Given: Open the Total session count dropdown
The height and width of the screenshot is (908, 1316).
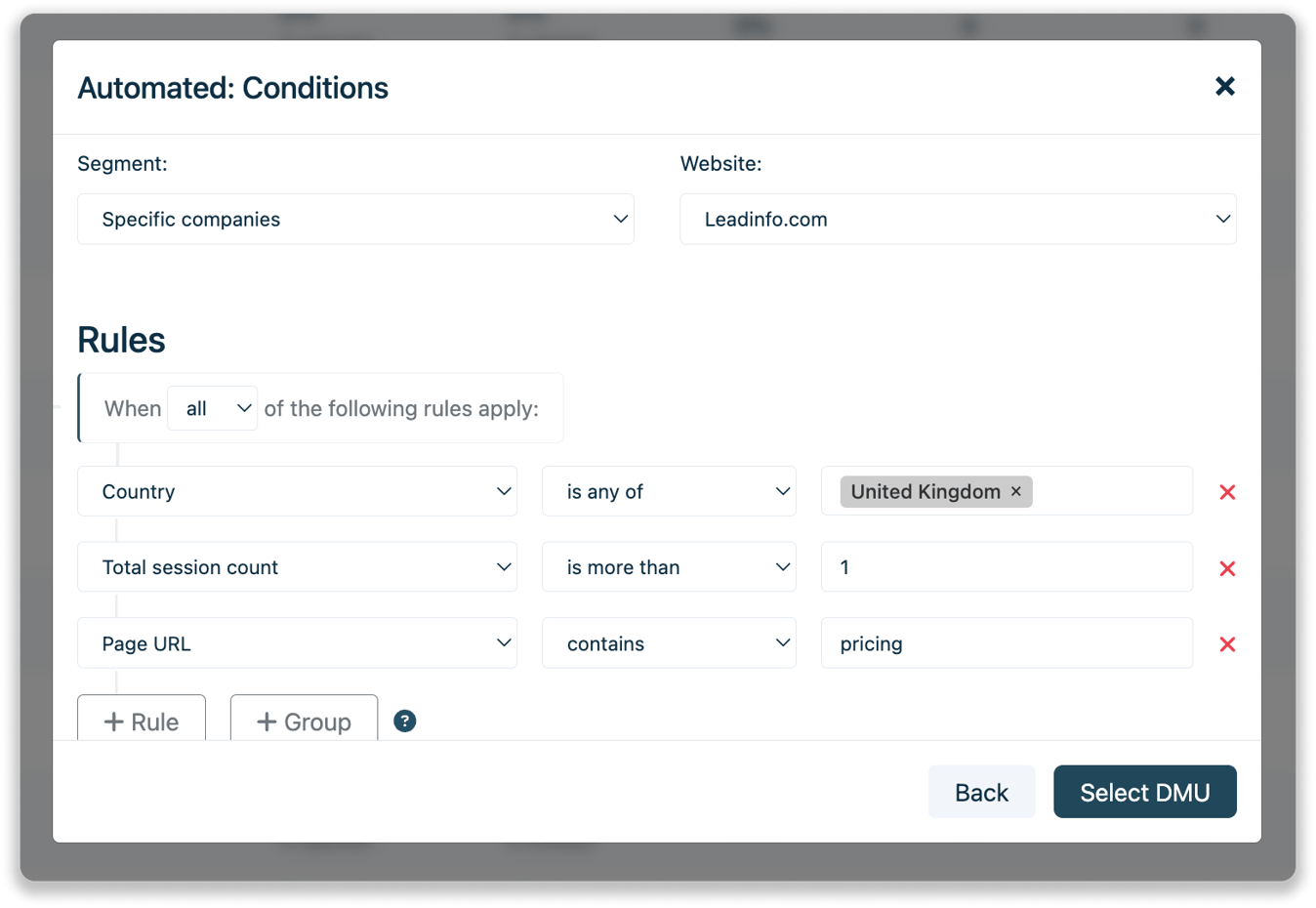Looking at the screenshot, I should pos(297,567).
